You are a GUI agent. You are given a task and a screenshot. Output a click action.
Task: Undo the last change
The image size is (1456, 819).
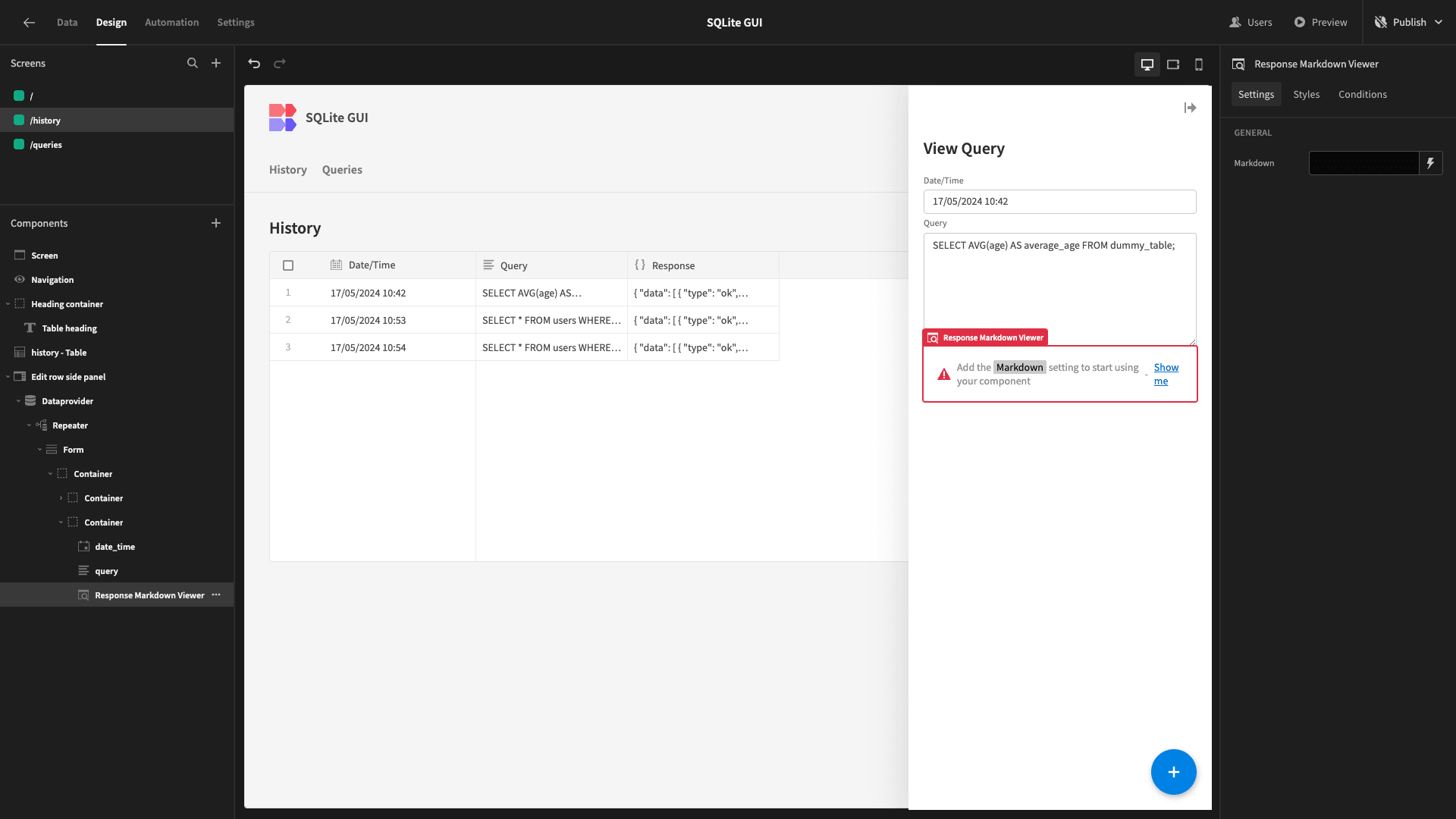pos(254,64)
